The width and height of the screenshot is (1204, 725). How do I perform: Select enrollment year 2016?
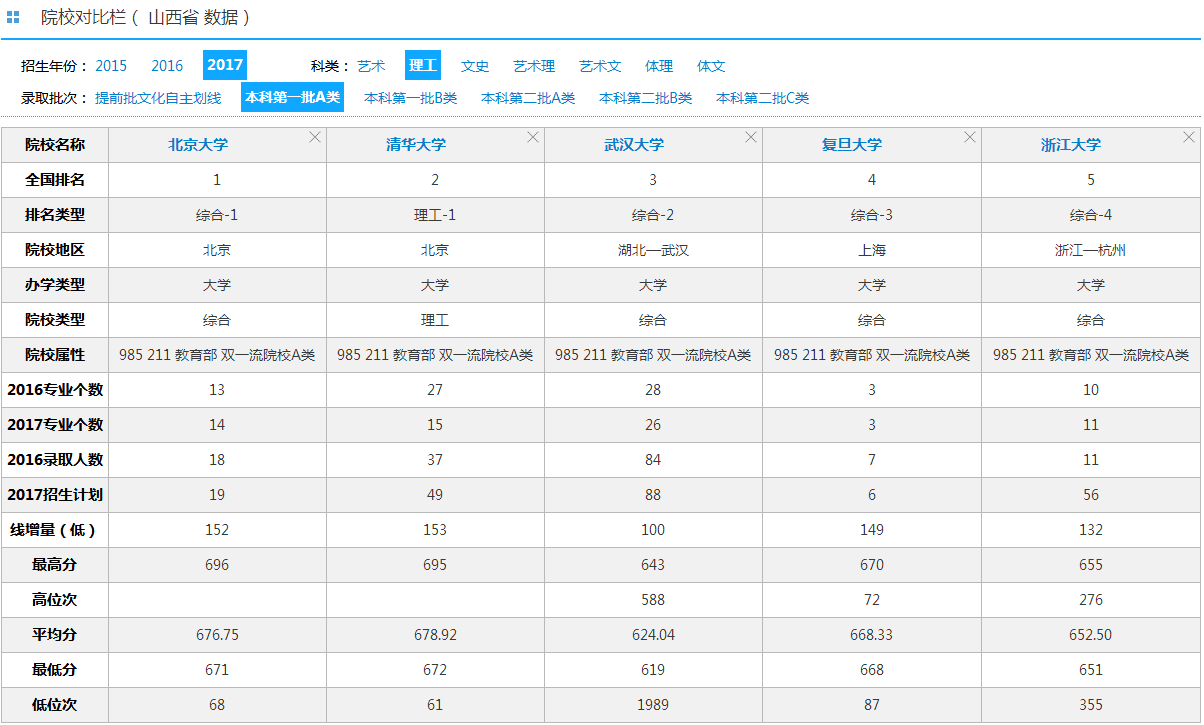pyautogui.click(x=167, y=66)
